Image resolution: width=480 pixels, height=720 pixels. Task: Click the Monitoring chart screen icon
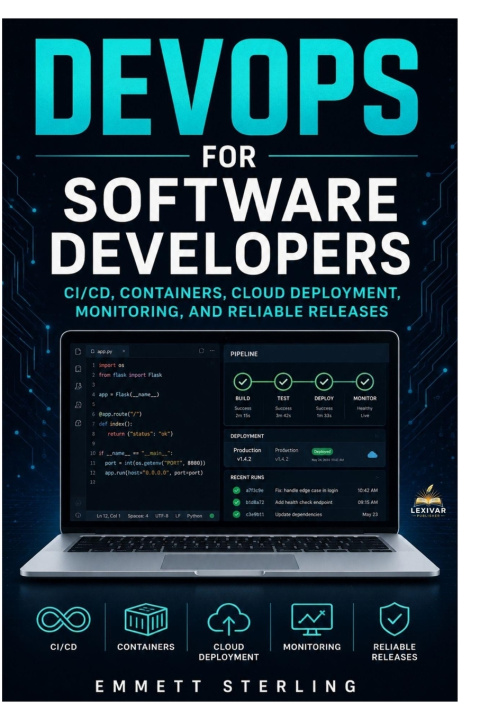(312, 619)
